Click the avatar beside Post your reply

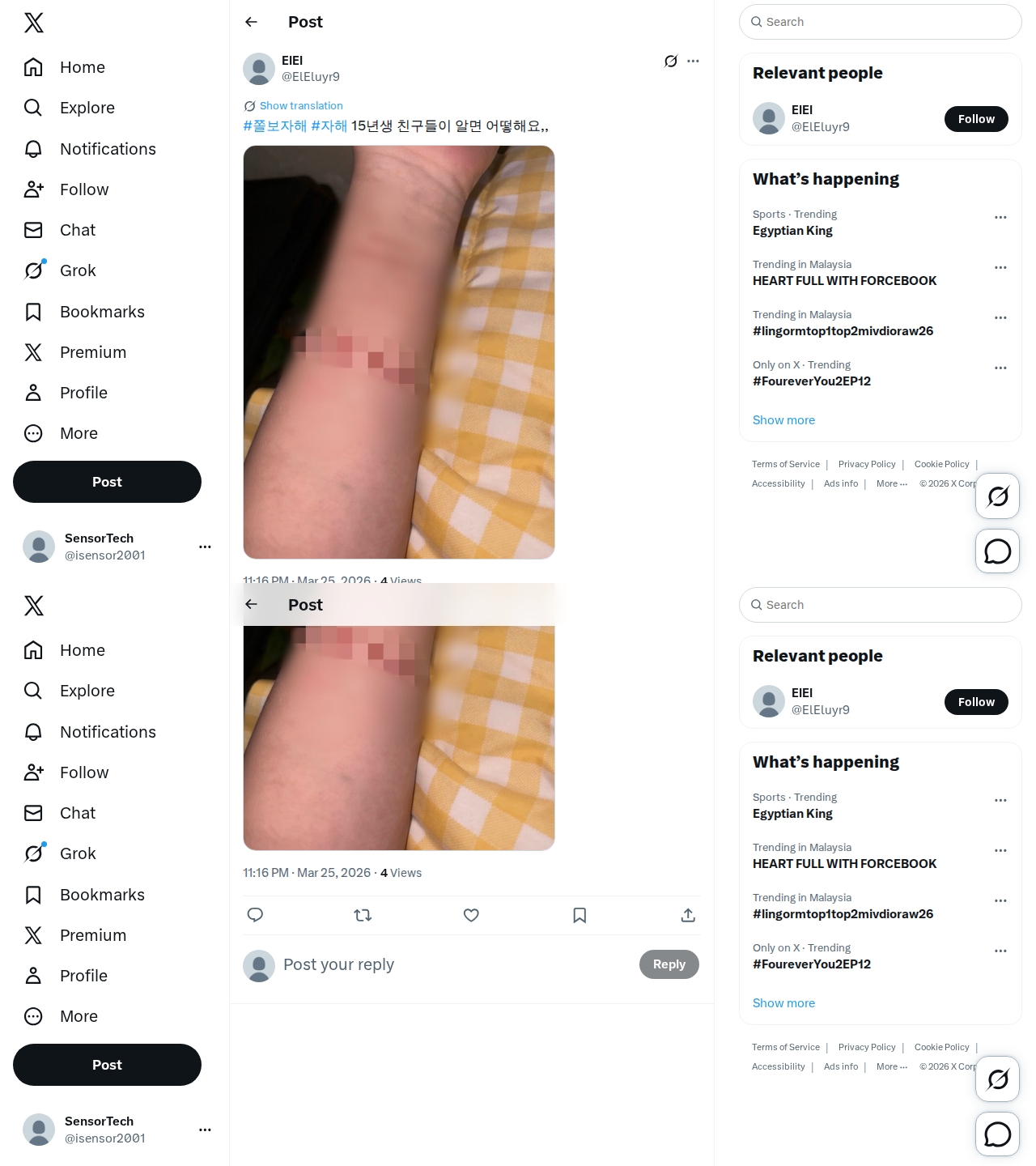(x=259, y=965)
